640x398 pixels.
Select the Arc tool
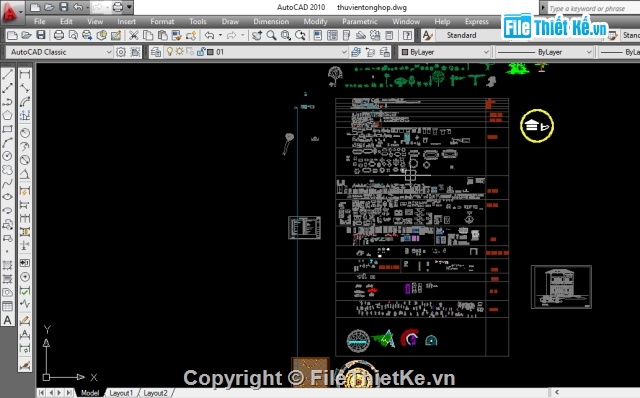tap(7, 142)
